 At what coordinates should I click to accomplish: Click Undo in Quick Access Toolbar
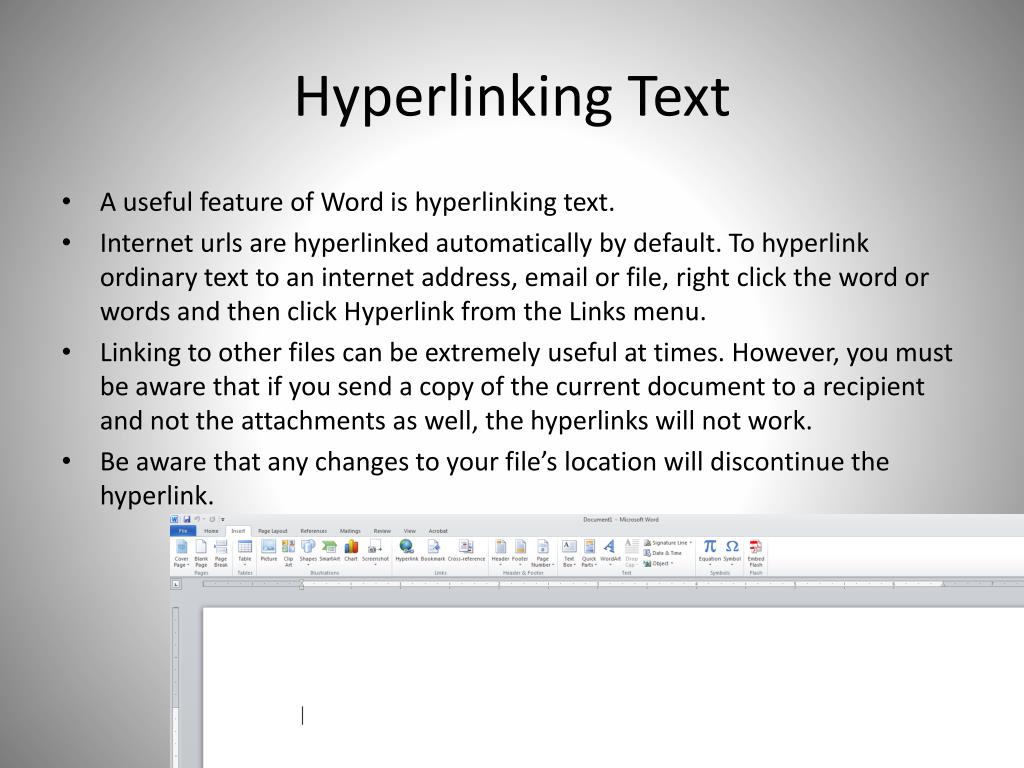tap(197, 519)
